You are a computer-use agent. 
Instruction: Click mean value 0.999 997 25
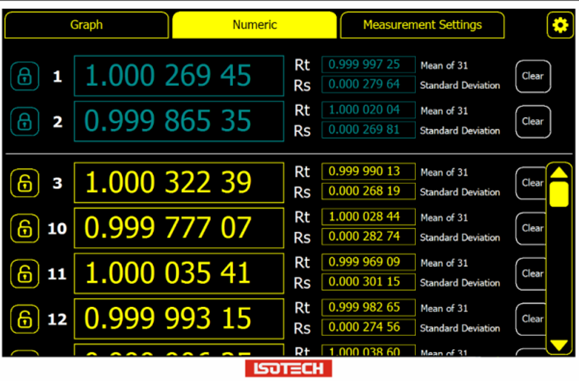tap(369, 65)
